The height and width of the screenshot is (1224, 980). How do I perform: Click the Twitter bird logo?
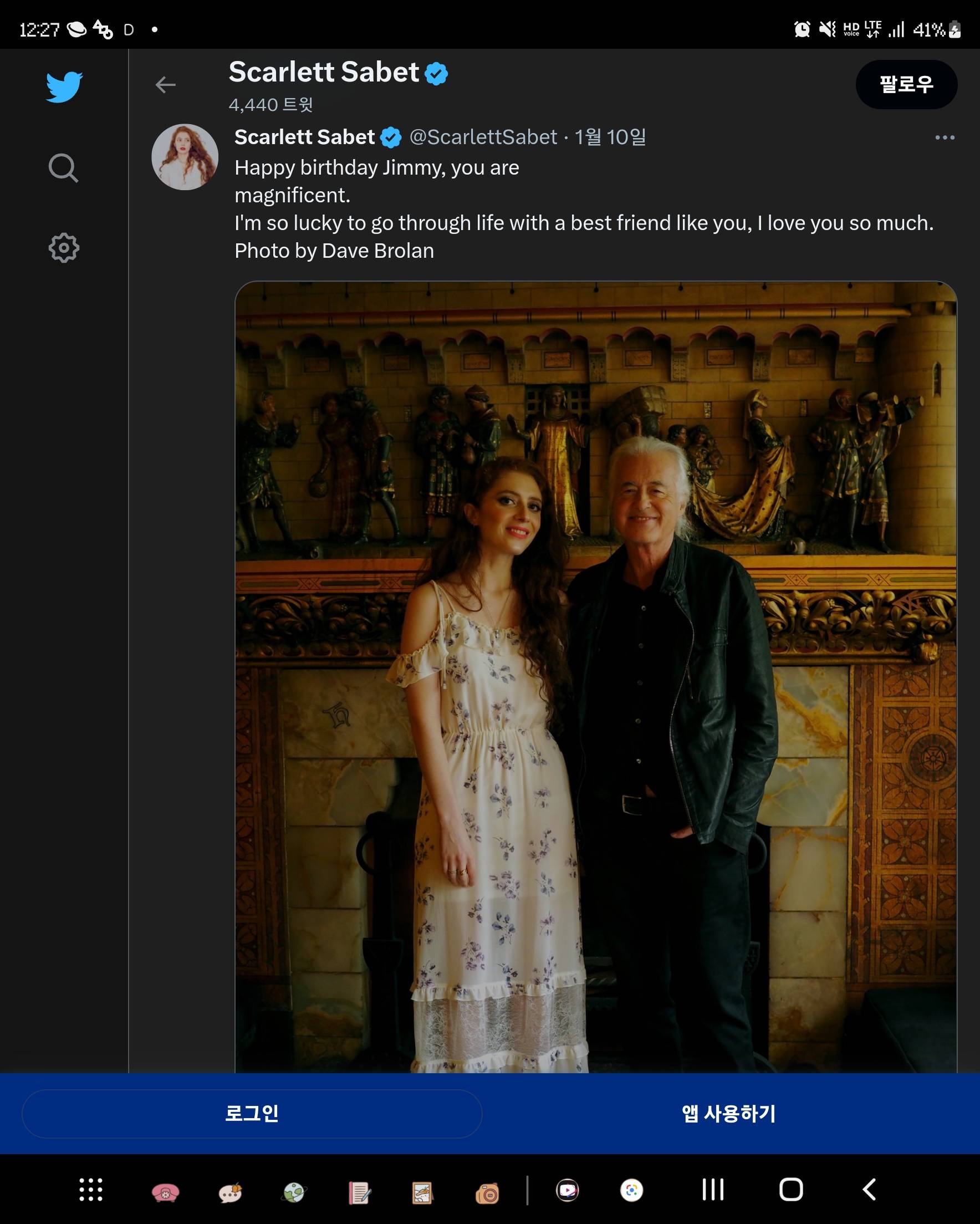click(64, 87)
